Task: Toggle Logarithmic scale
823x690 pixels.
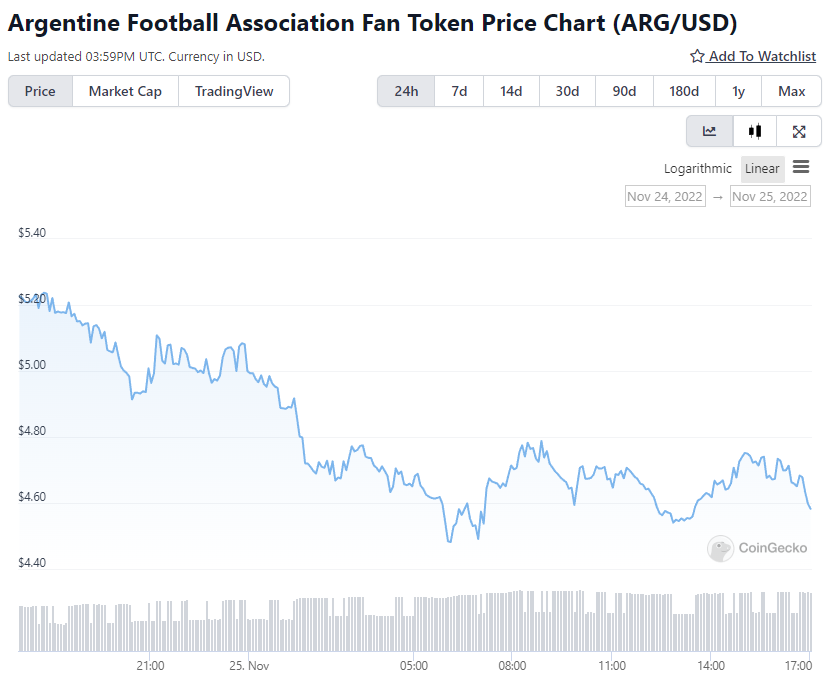Action: click(698, 168)
